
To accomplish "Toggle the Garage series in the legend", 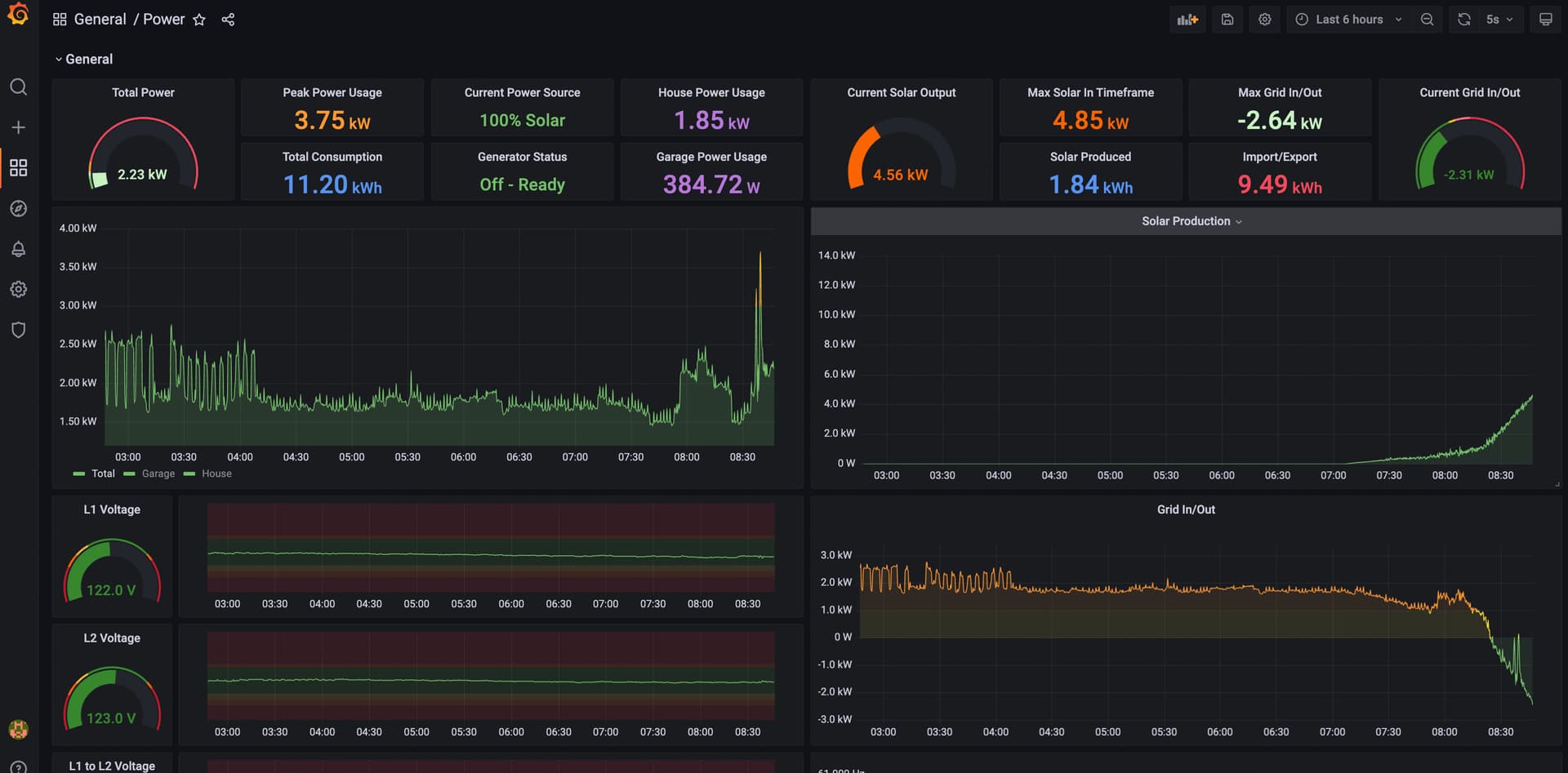I will tap(158, 473).
